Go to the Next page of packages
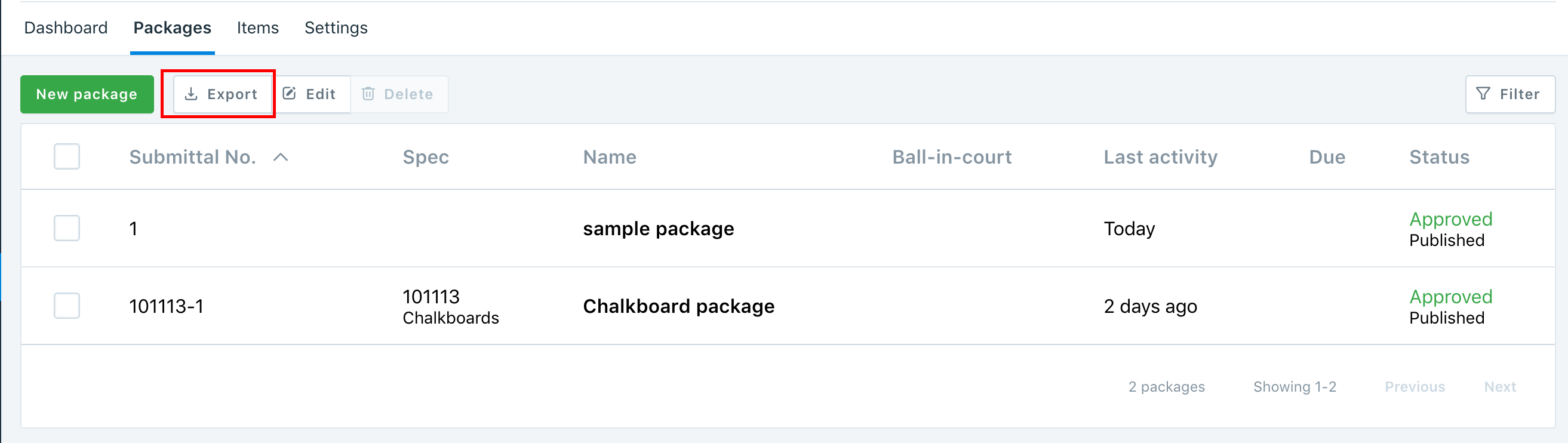1568x443 pixels. tap(1500, 386)
